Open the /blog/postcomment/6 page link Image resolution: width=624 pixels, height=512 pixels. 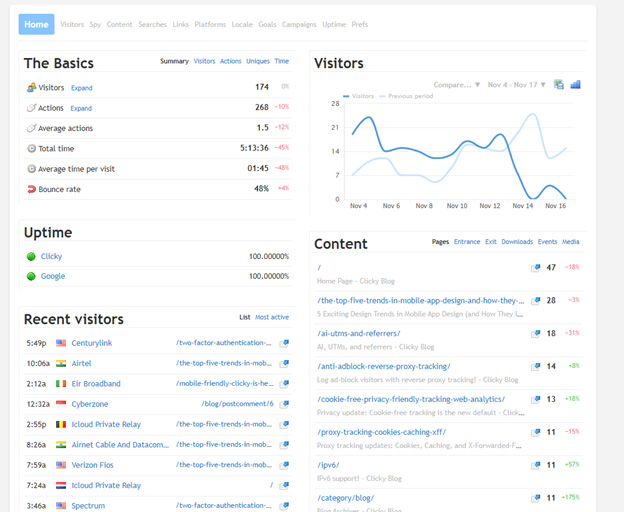point(238,404)
